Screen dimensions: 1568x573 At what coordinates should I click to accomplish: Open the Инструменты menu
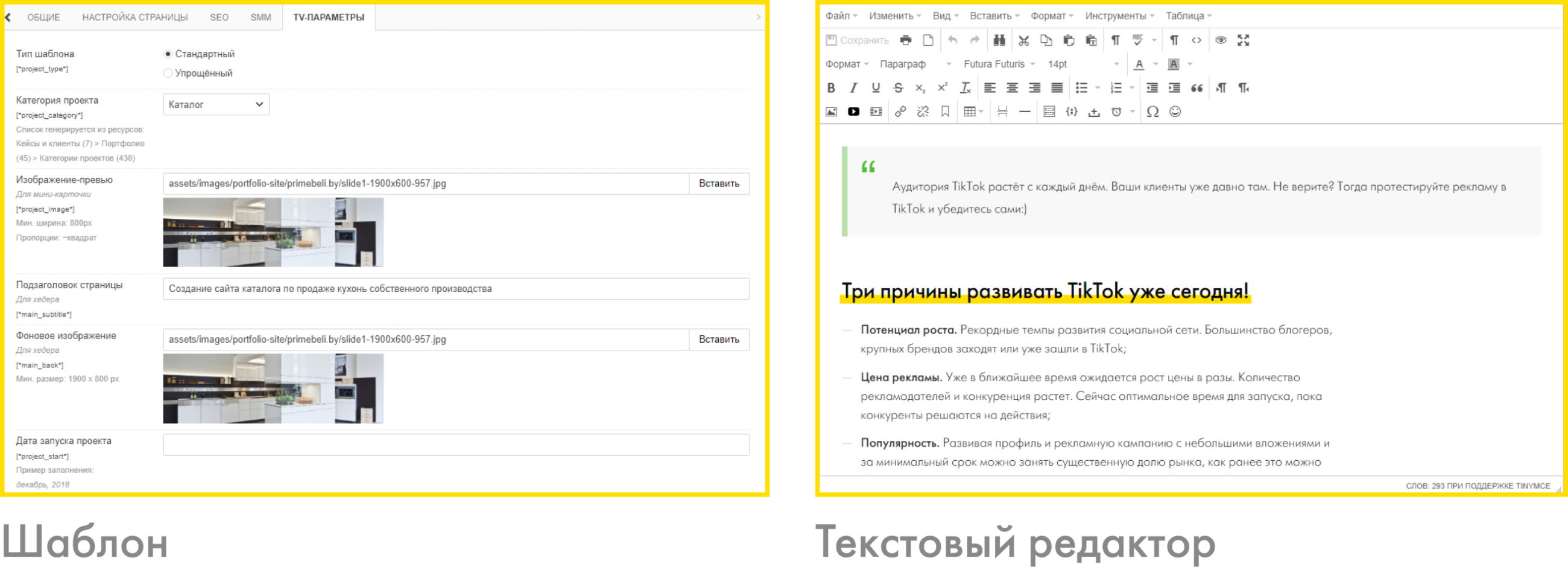coord(1119,16)
